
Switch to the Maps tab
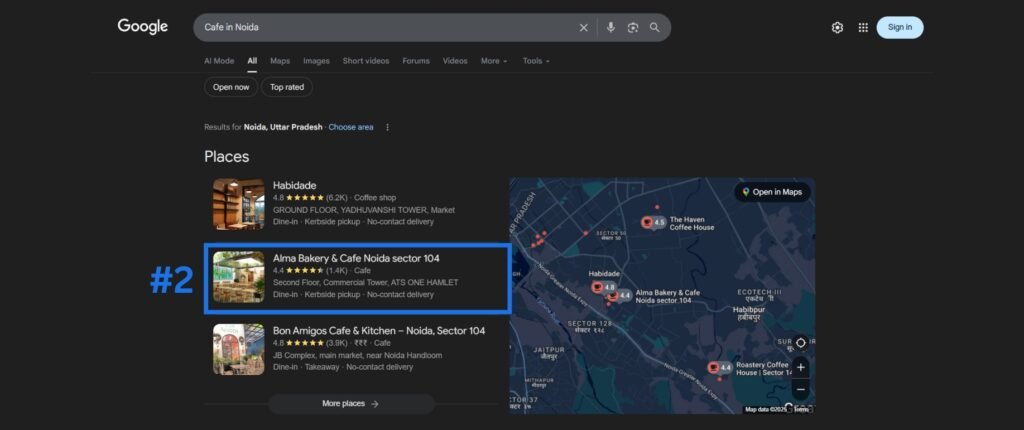coord(280,61)
